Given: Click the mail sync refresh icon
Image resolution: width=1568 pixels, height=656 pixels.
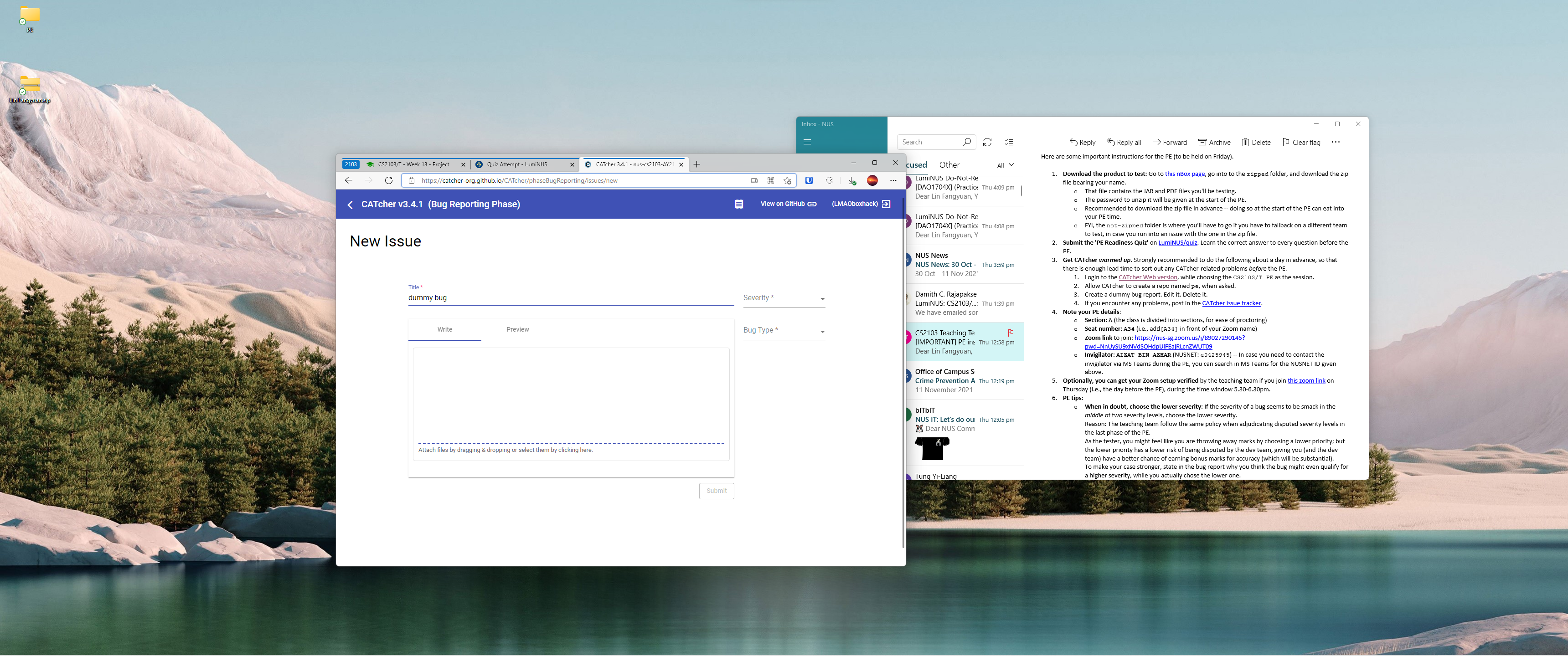Looking at the screenshot, I should [x=987, y=143].
